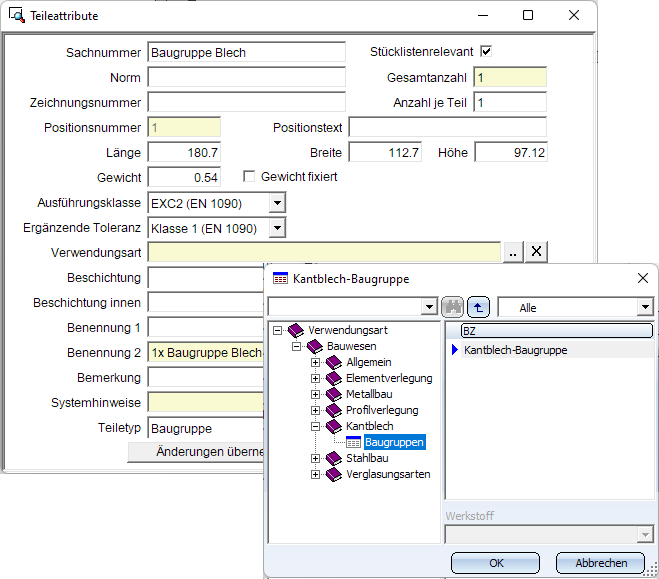Screen dimensions: 659x579
Task: Click the Länge value field
Action: tap(184, 152)
